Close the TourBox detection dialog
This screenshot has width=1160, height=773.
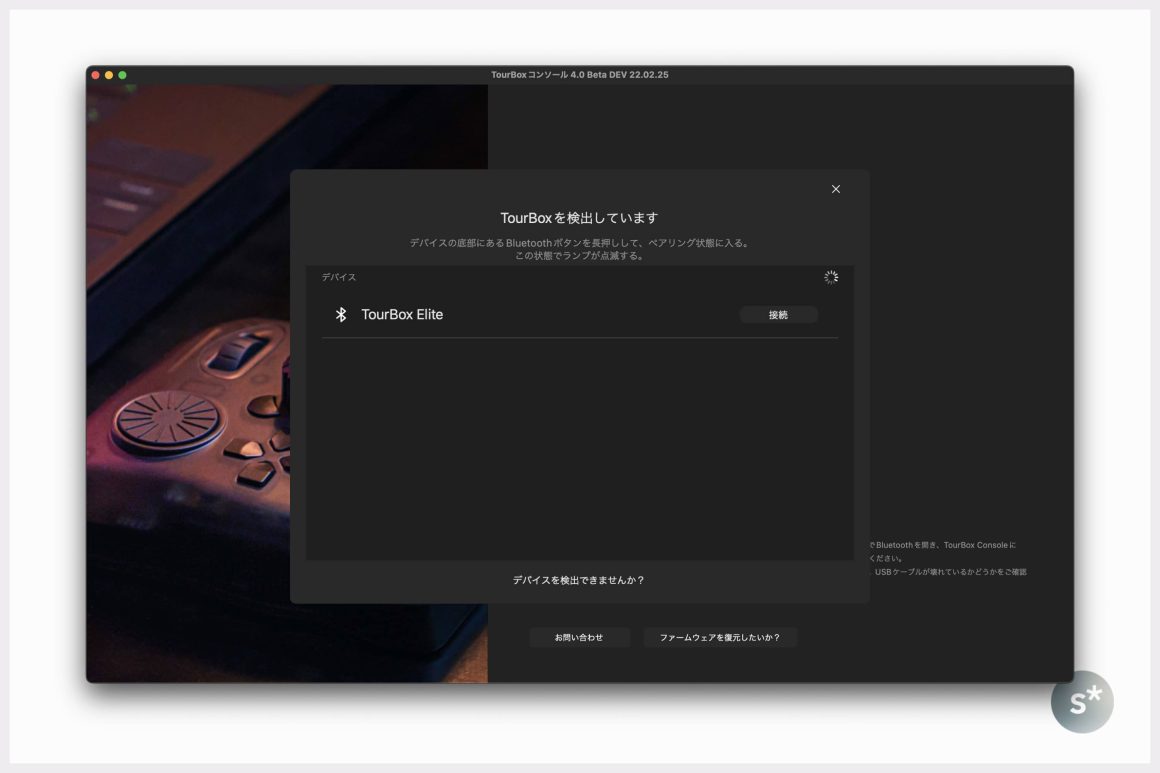(835, 189)
